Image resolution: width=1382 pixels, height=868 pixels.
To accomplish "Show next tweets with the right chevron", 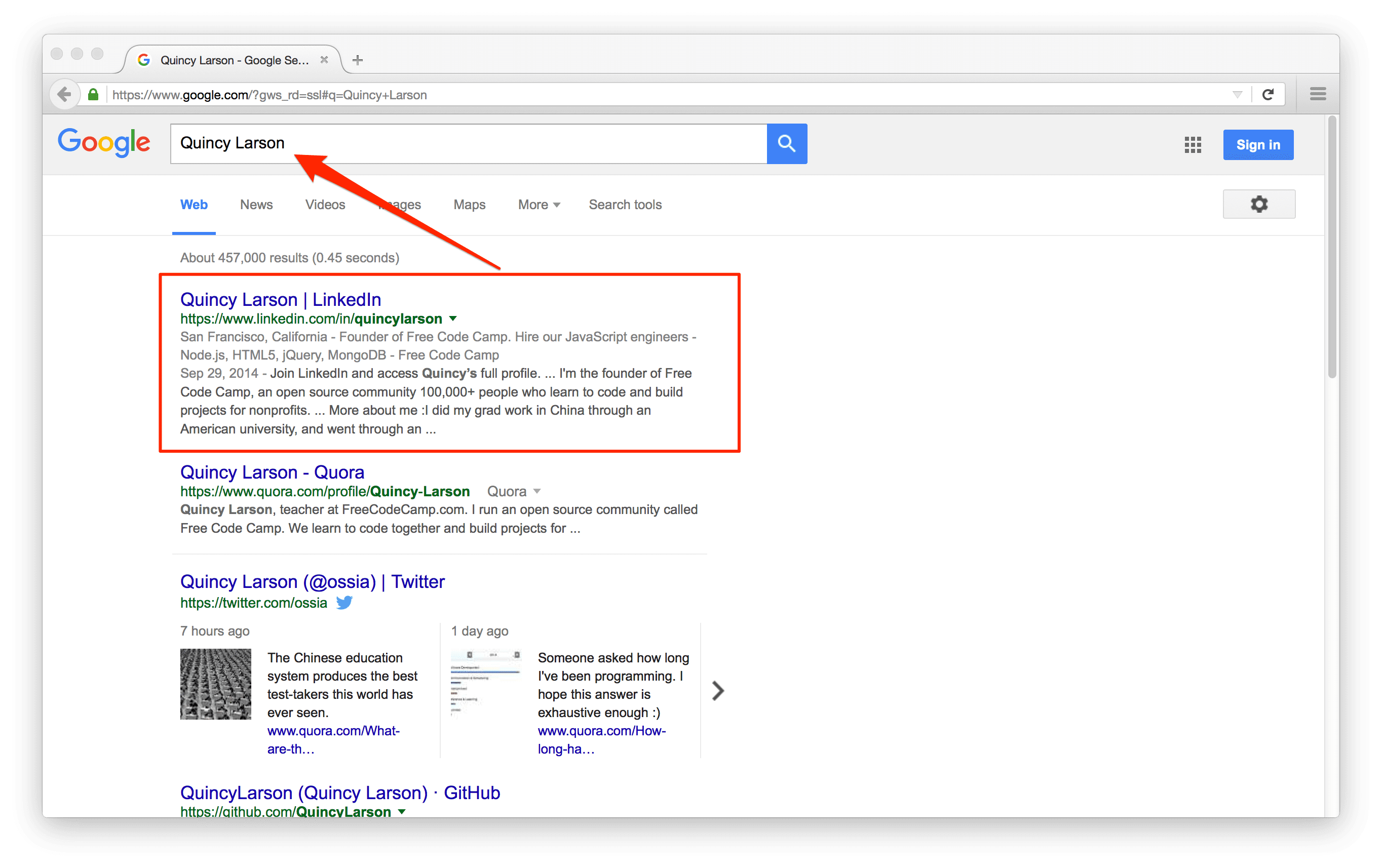I will pyautogui.click(x=718, y=690).
